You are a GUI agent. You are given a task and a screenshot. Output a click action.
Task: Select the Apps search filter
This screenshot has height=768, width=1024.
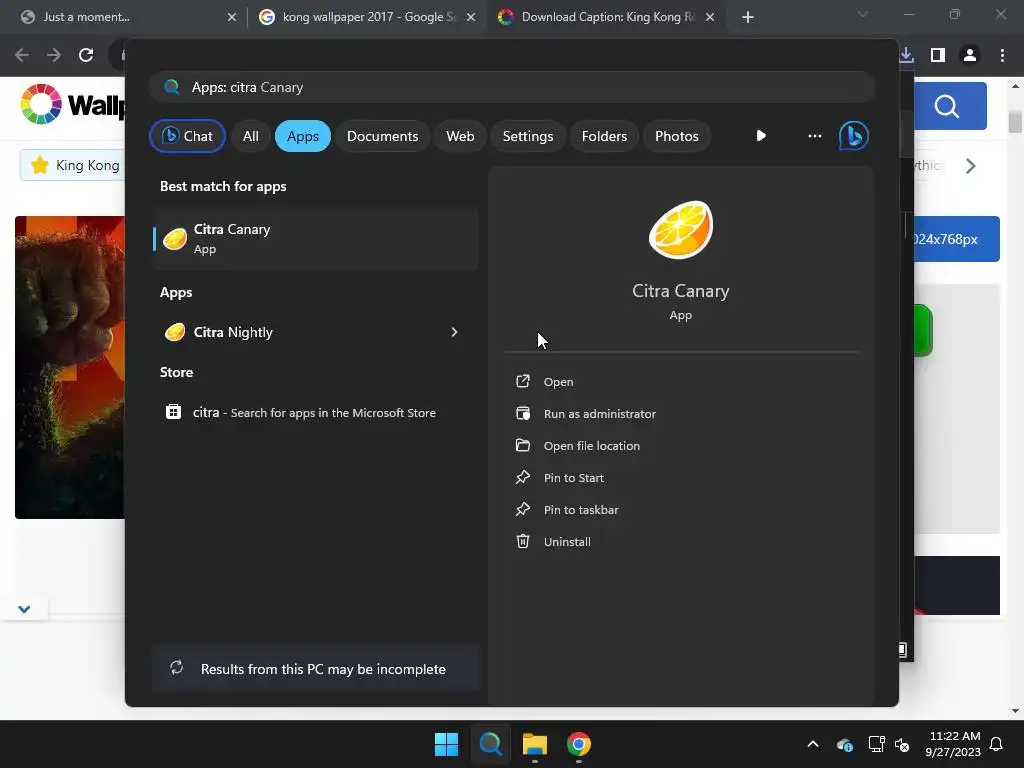(x=302, y=136)
